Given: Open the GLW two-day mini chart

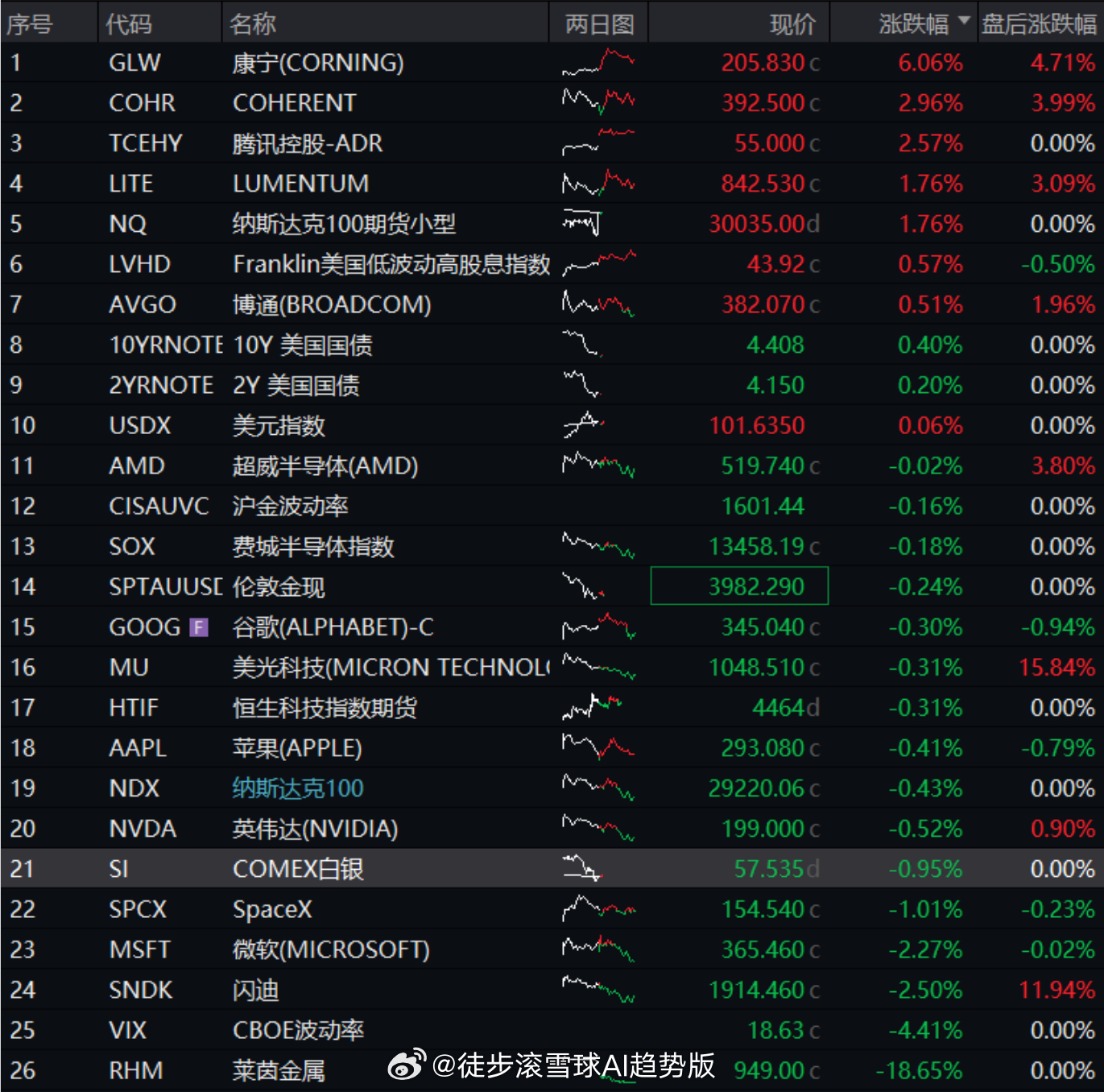Looking at the screenshot, I should pos(598,63).
